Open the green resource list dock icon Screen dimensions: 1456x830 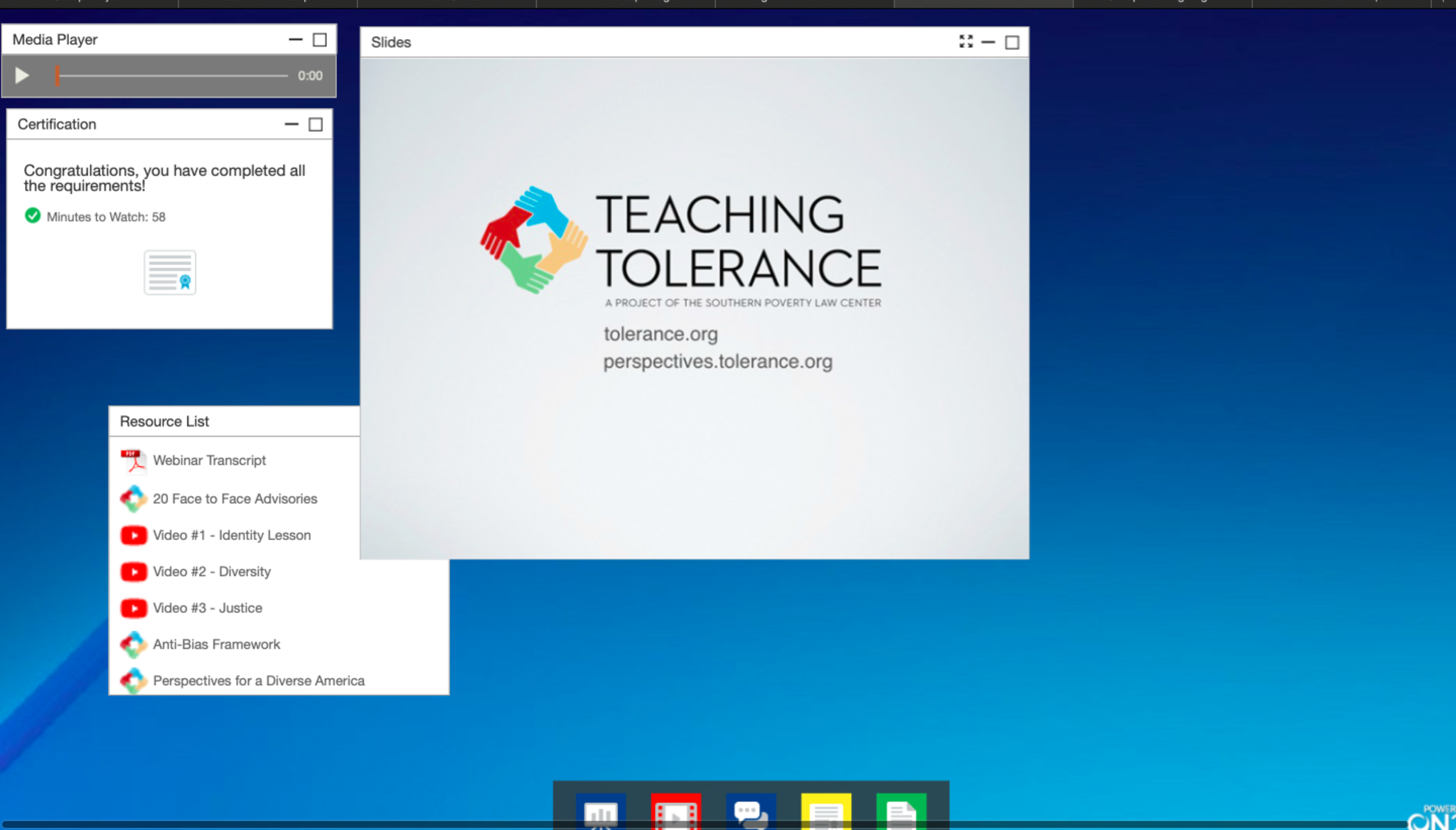coord(901,812)
